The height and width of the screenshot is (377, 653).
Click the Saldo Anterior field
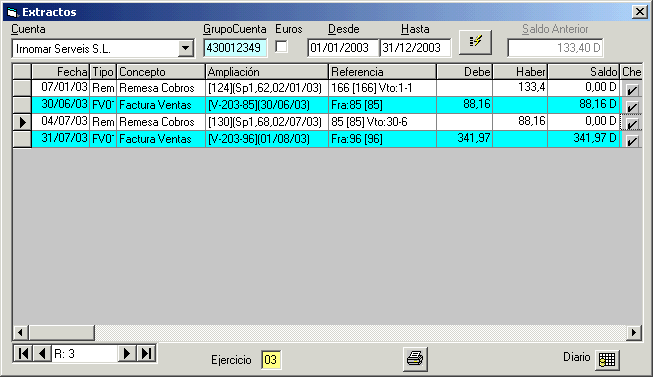[555, 48]
